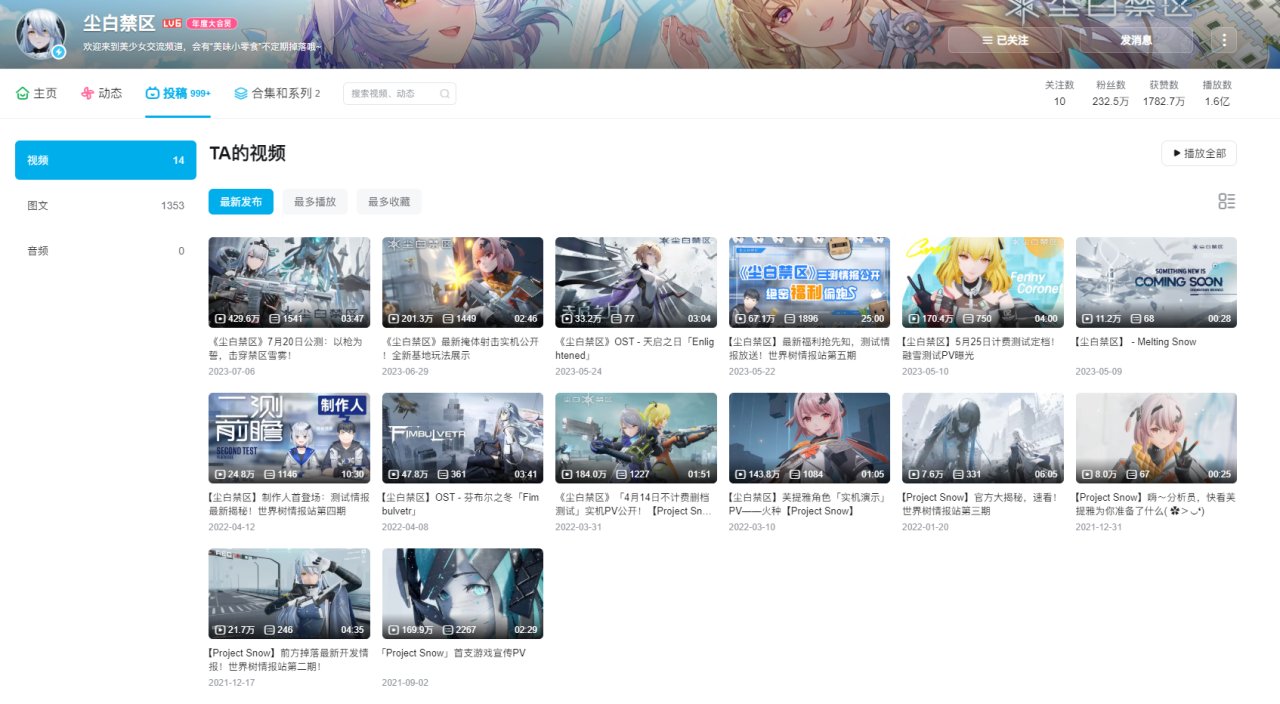Viewport: 1280px width, 704px height.
Task: Sort videos by 最多播放
Action: [315, 202]
